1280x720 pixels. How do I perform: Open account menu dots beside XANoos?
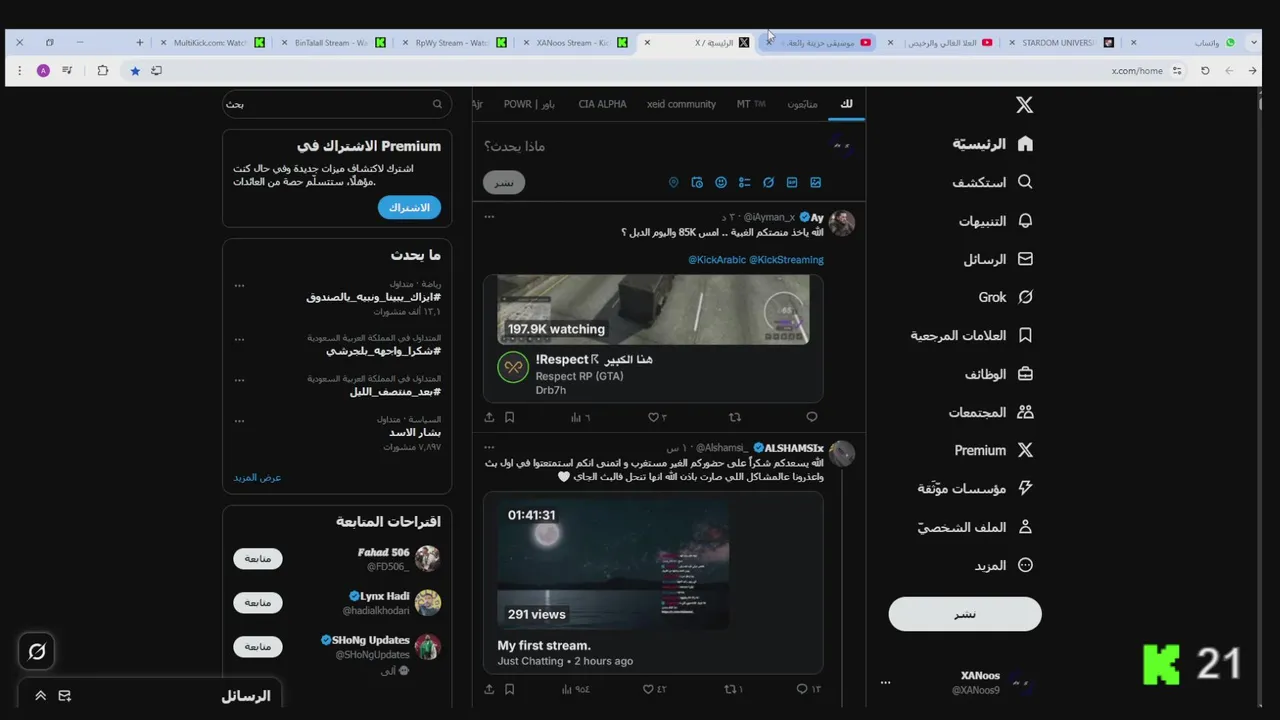(885, 683)
